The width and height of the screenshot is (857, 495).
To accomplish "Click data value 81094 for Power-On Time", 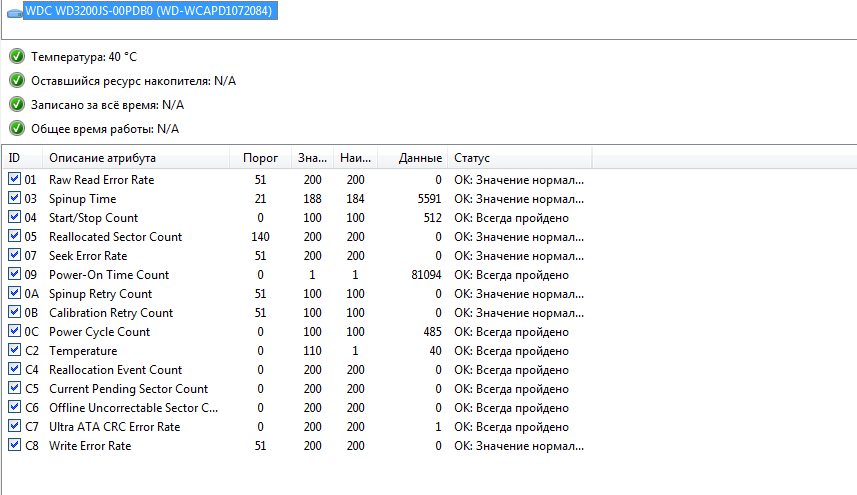I will tap(426, 275).
